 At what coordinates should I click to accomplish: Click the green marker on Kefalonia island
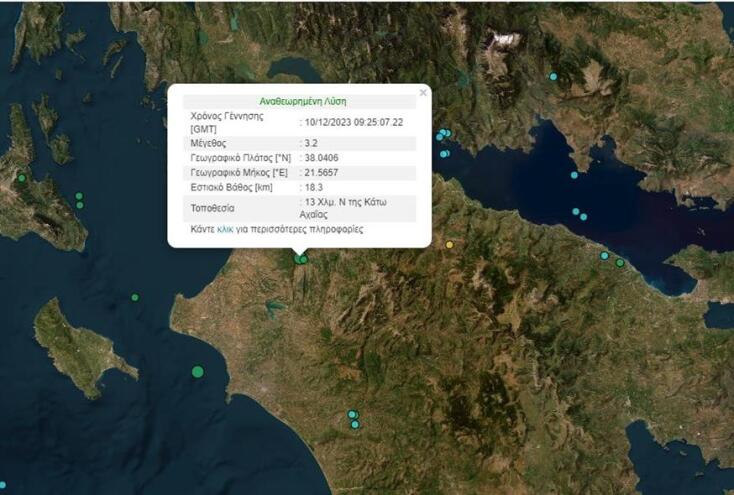tap(21, 178)
